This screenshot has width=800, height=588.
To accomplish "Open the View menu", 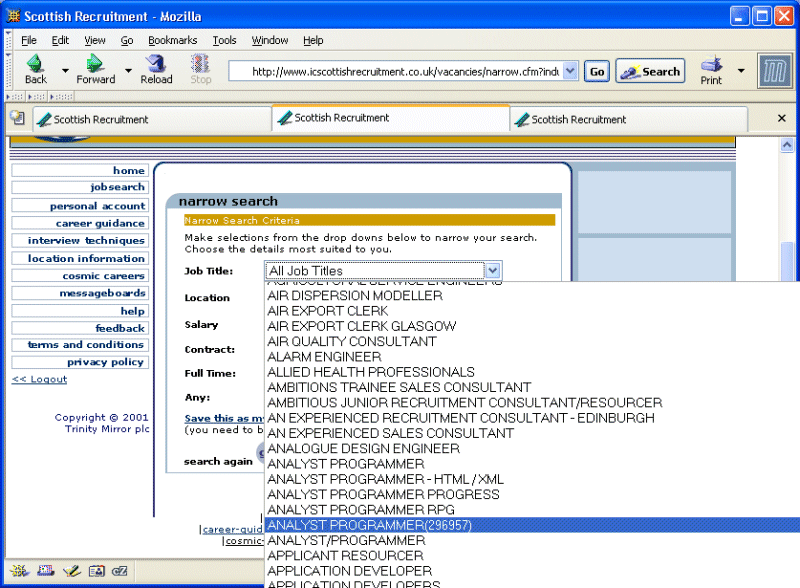I will [95, 40].
